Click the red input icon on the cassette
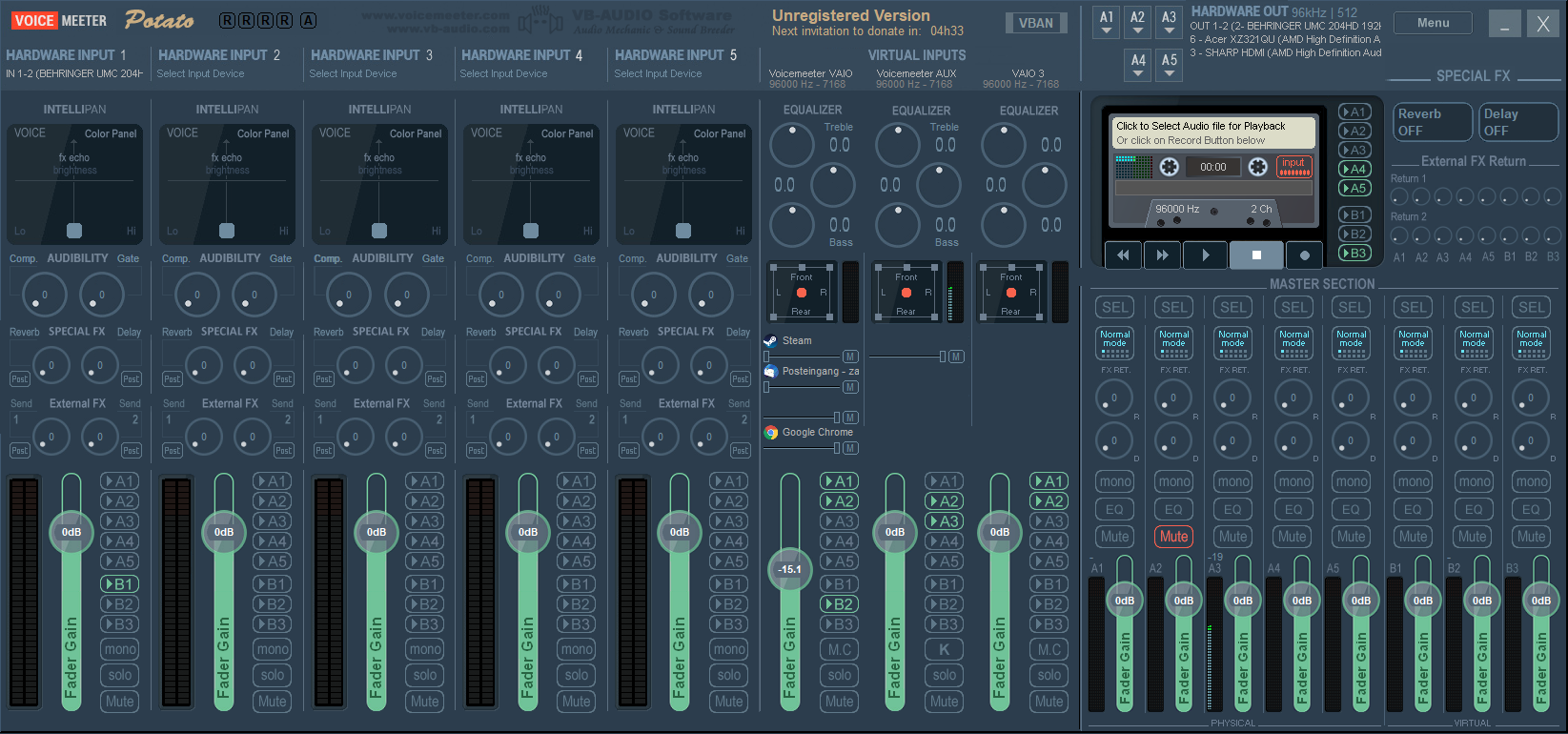Viewport: 1568px width, 734px height. (x=1293, y=167)
